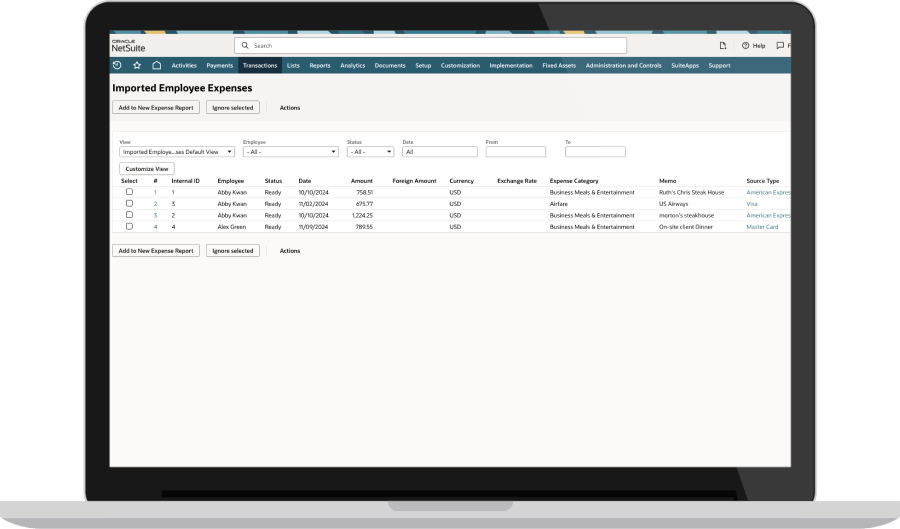Go to the Home icon
This screenshot has height=529, width=900.
pos(156,66)
